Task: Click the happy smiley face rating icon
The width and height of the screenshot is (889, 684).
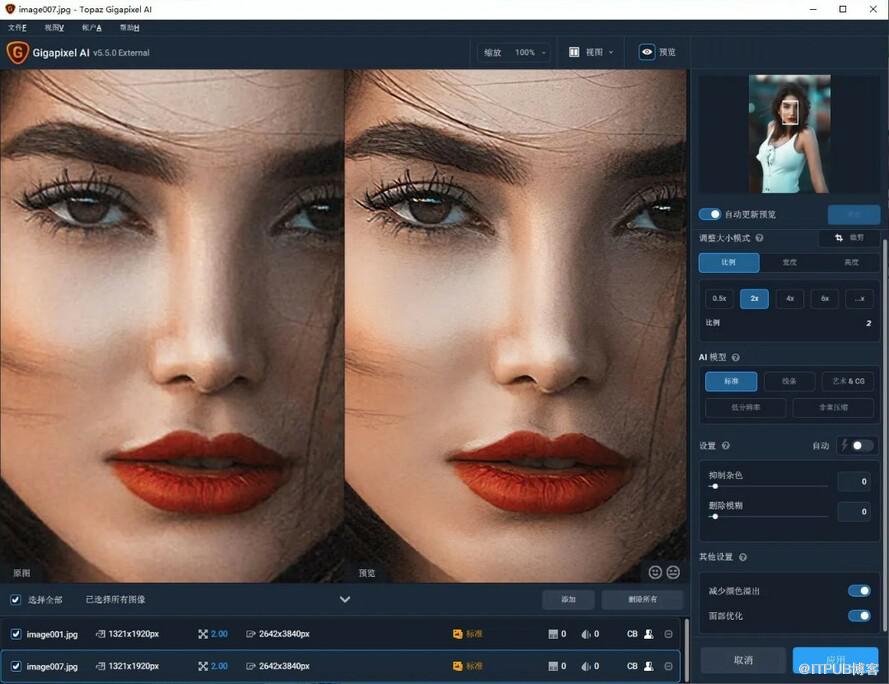Action: pyautogui.click(x=655, y=572)
